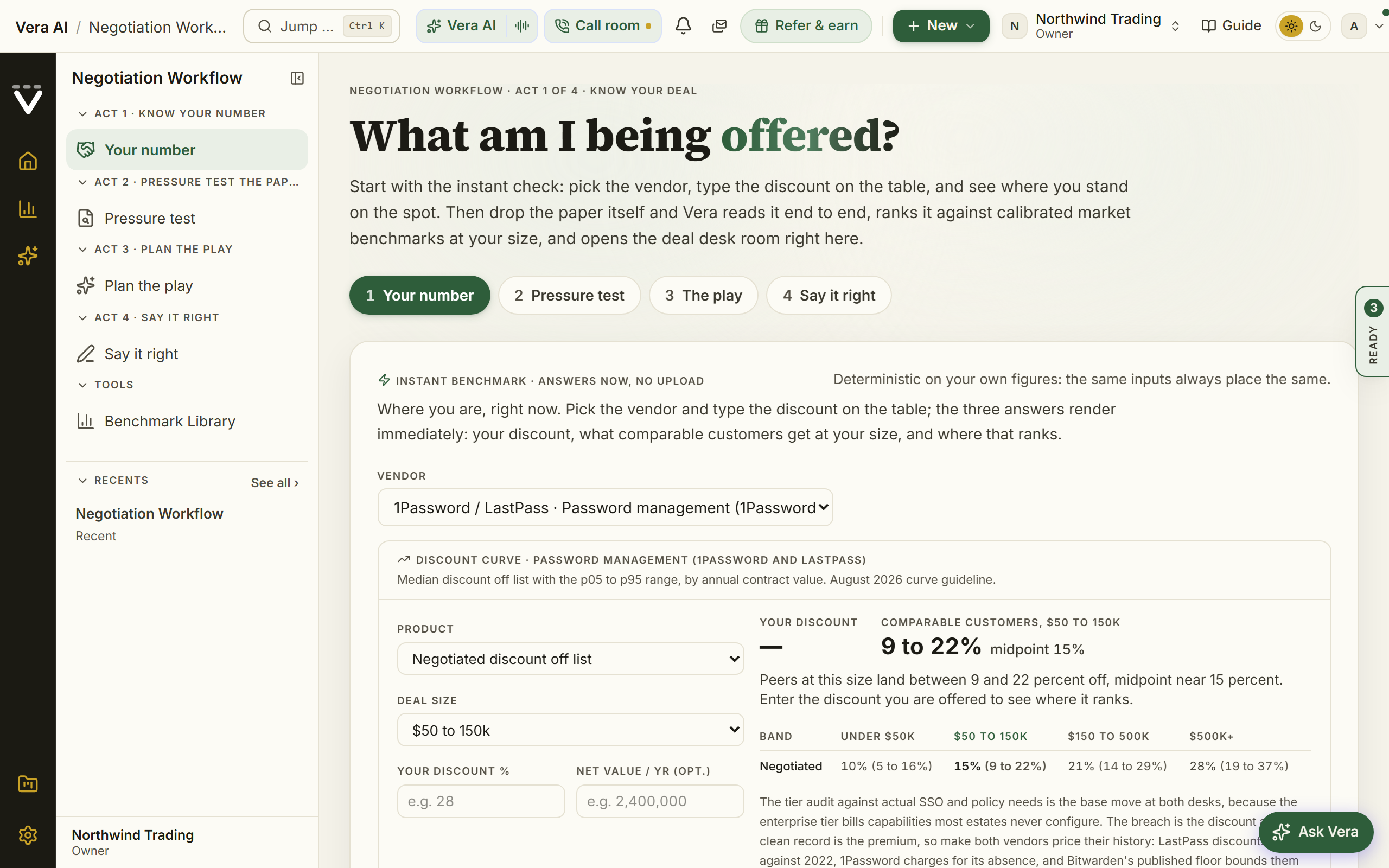1389x868 pixels.
Task: Collapse Act 3 Plan the Play section
Action: 82,249
